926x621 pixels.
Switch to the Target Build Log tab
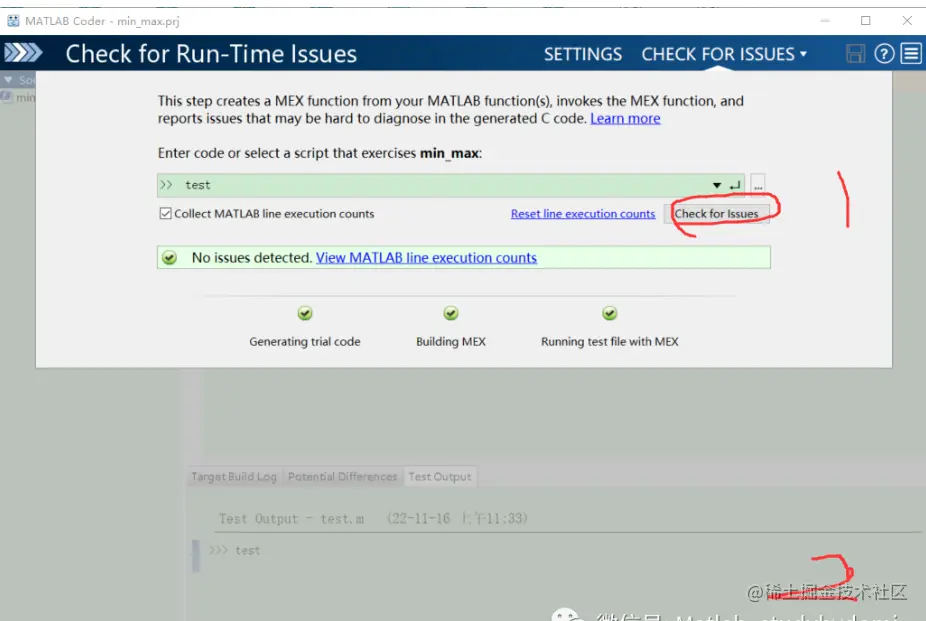pos(234,476)
